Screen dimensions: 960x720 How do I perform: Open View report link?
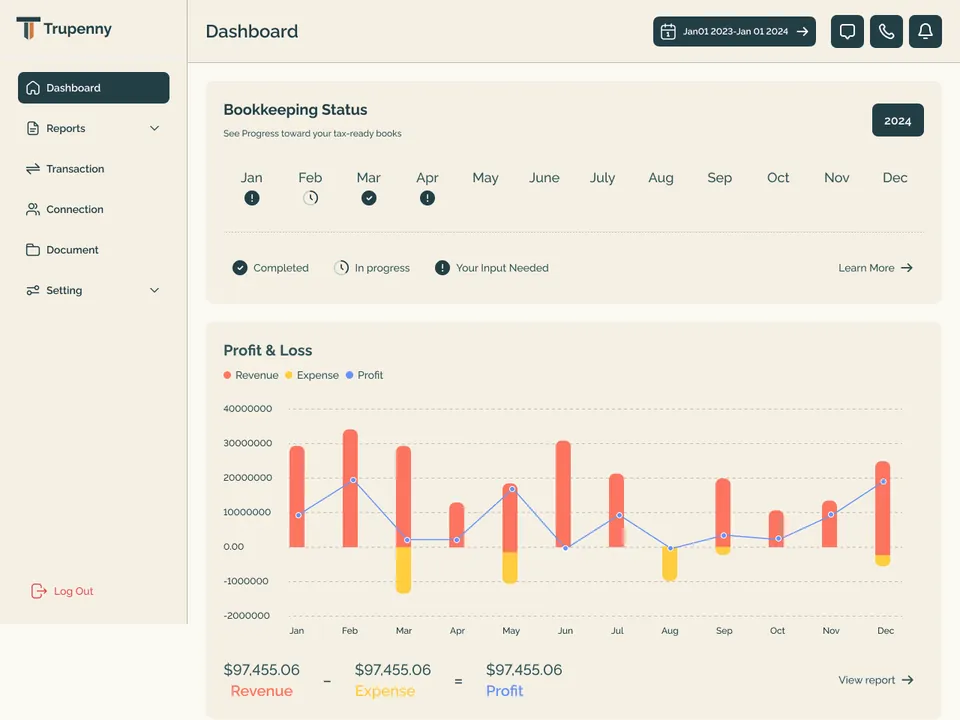click(876, 680)
